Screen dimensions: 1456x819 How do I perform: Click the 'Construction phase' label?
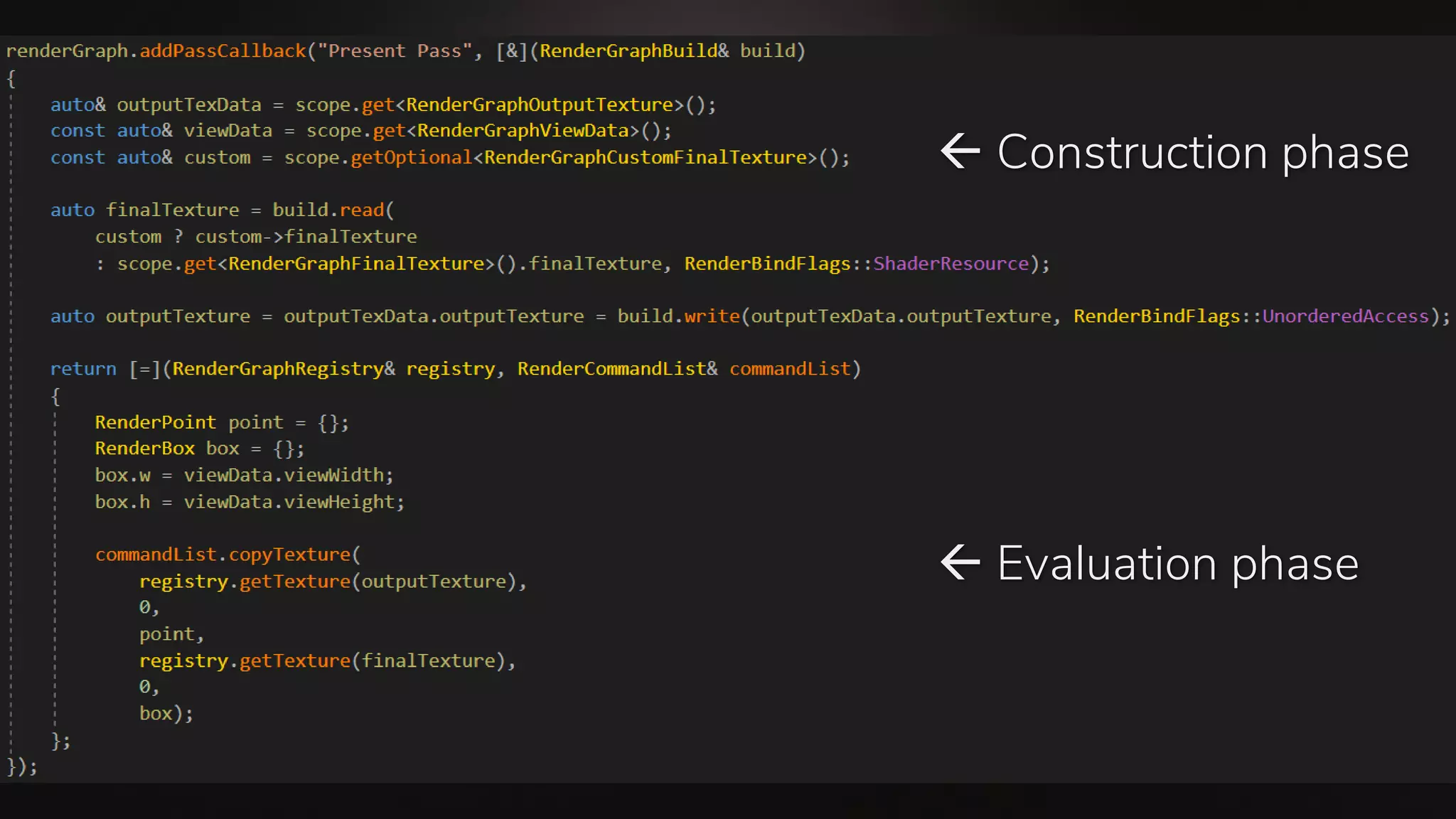[1203, 153]
